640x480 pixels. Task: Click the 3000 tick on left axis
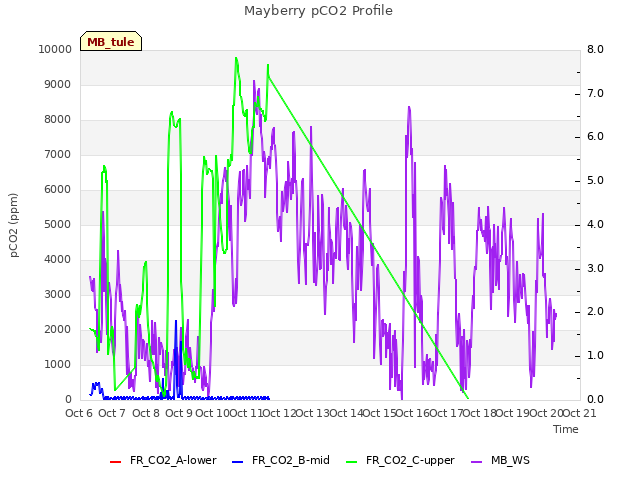[58, 294]
